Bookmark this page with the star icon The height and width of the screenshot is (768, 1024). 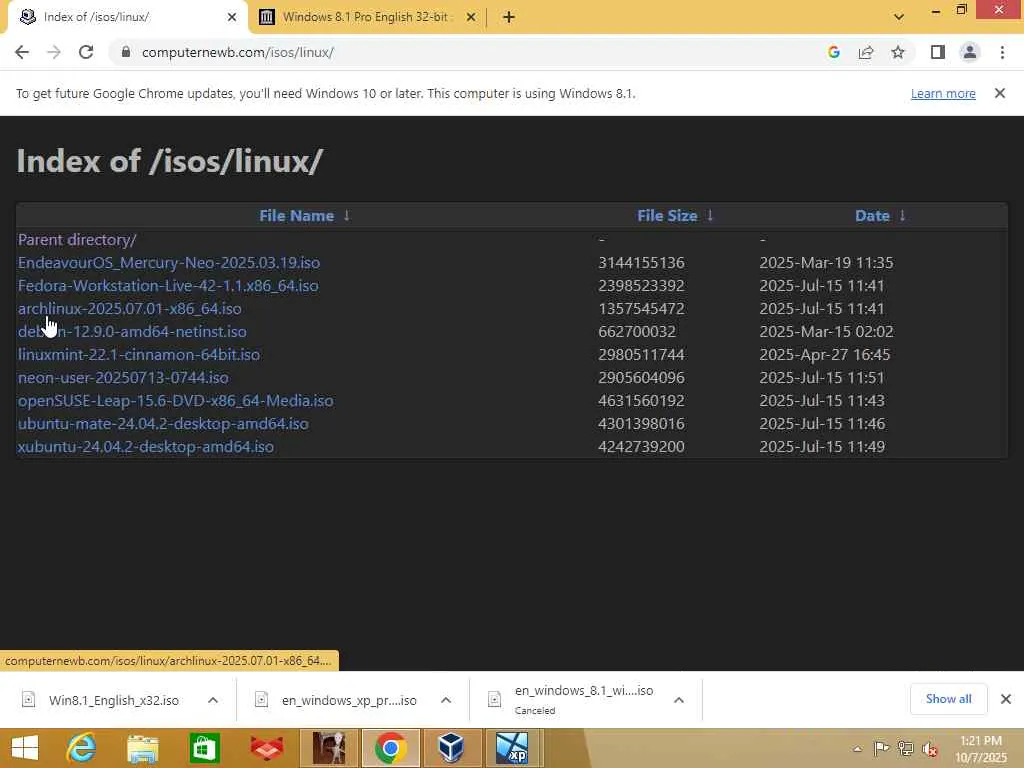(x=898, y=52)
